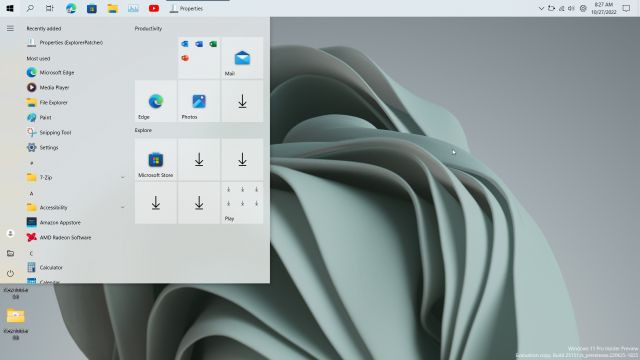This screenshot has width=640, height=360.
Task: Click the download tile below Microsoft Store
Action: click(x=156, y=203)
